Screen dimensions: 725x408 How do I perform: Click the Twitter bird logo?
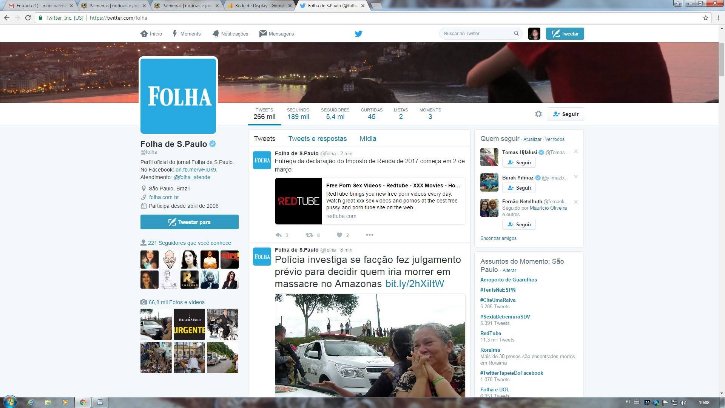tap(358, 34)
